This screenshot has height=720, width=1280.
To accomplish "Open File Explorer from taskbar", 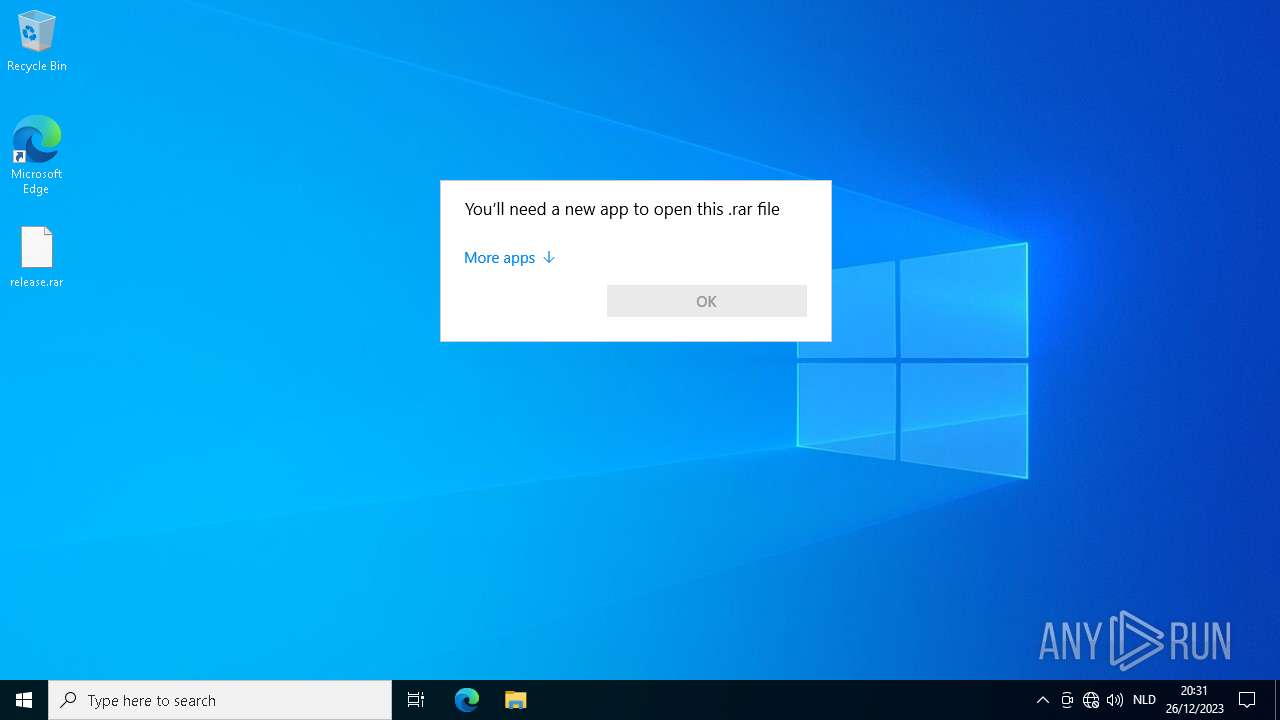I will click(515, 700).
